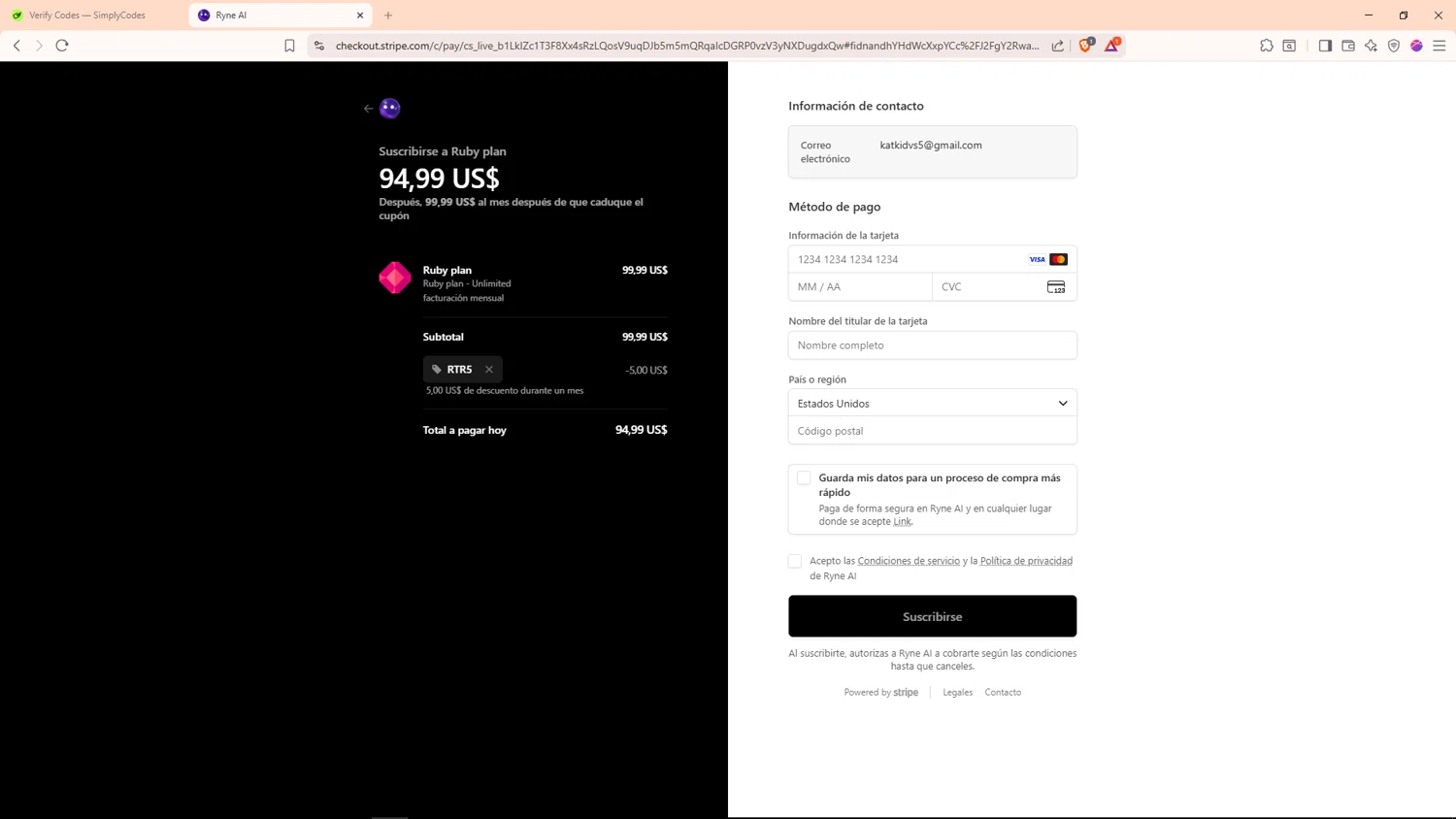Open the extensions puzzle icon

1267,46
